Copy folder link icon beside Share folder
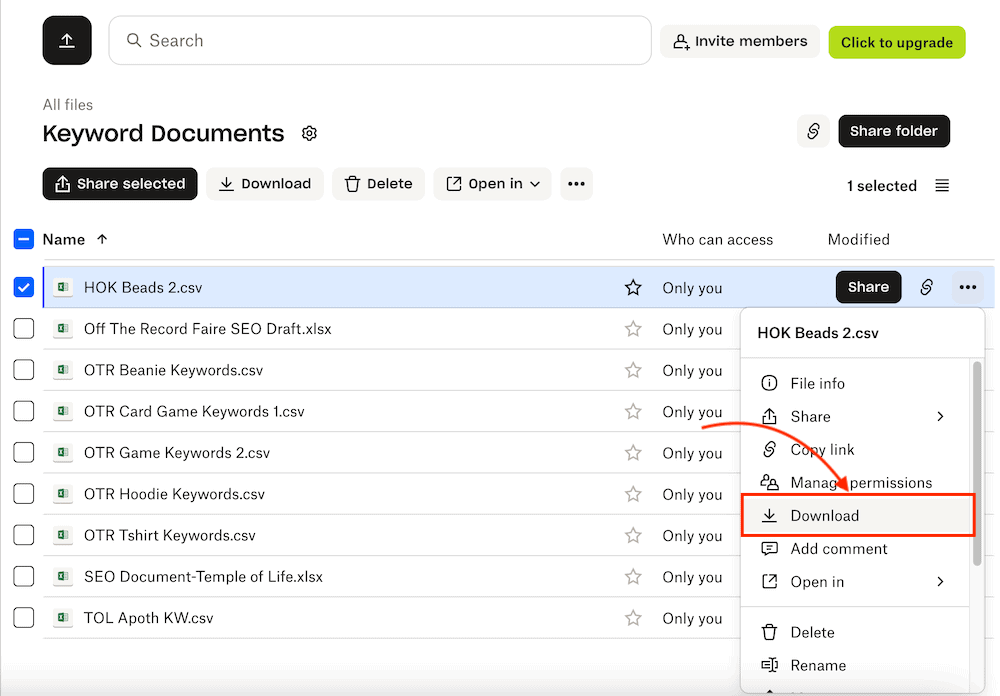1000x696 pixels. [x=813, y=131]
